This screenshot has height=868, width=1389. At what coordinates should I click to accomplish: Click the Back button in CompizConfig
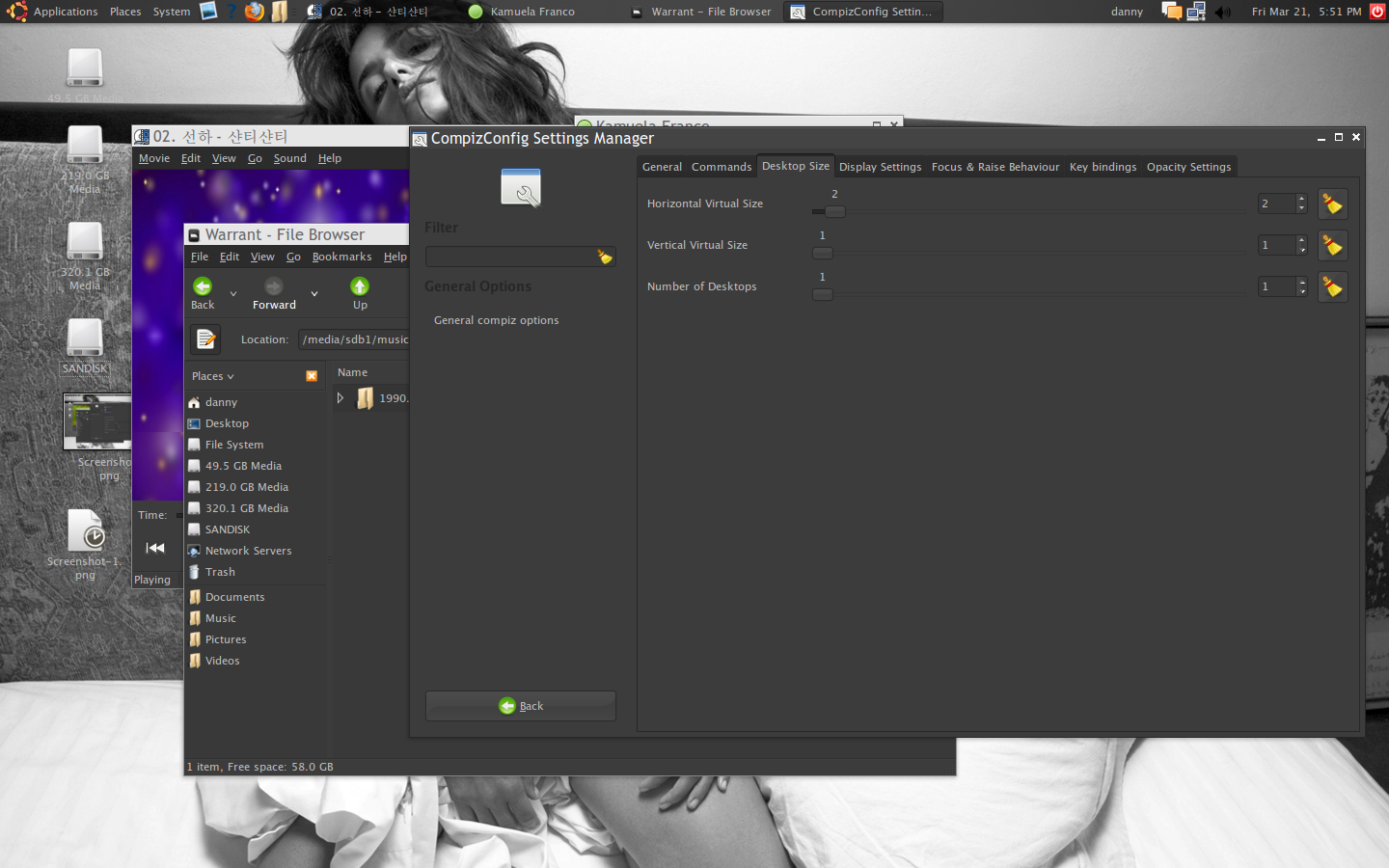pos(521,706)
